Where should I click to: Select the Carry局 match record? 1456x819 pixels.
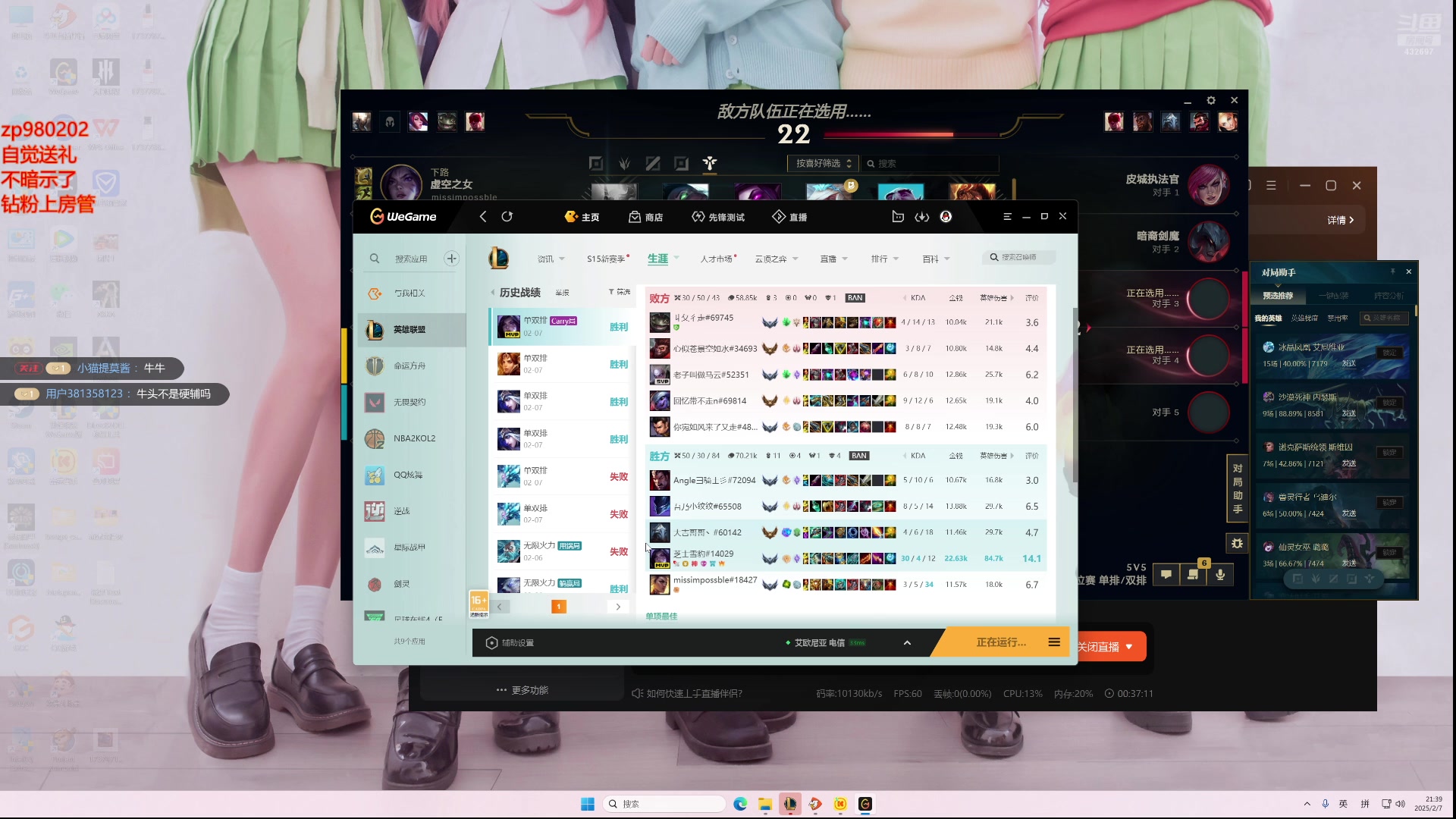pyautogui.click(x=562, y=327)
